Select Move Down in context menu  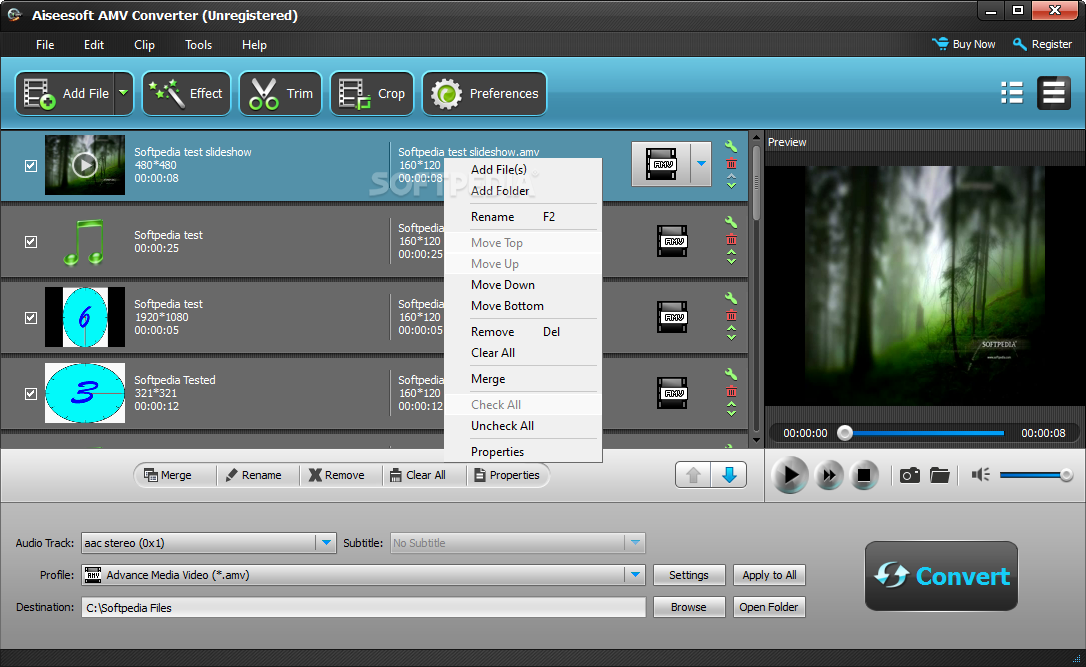[x=523, y=285]
